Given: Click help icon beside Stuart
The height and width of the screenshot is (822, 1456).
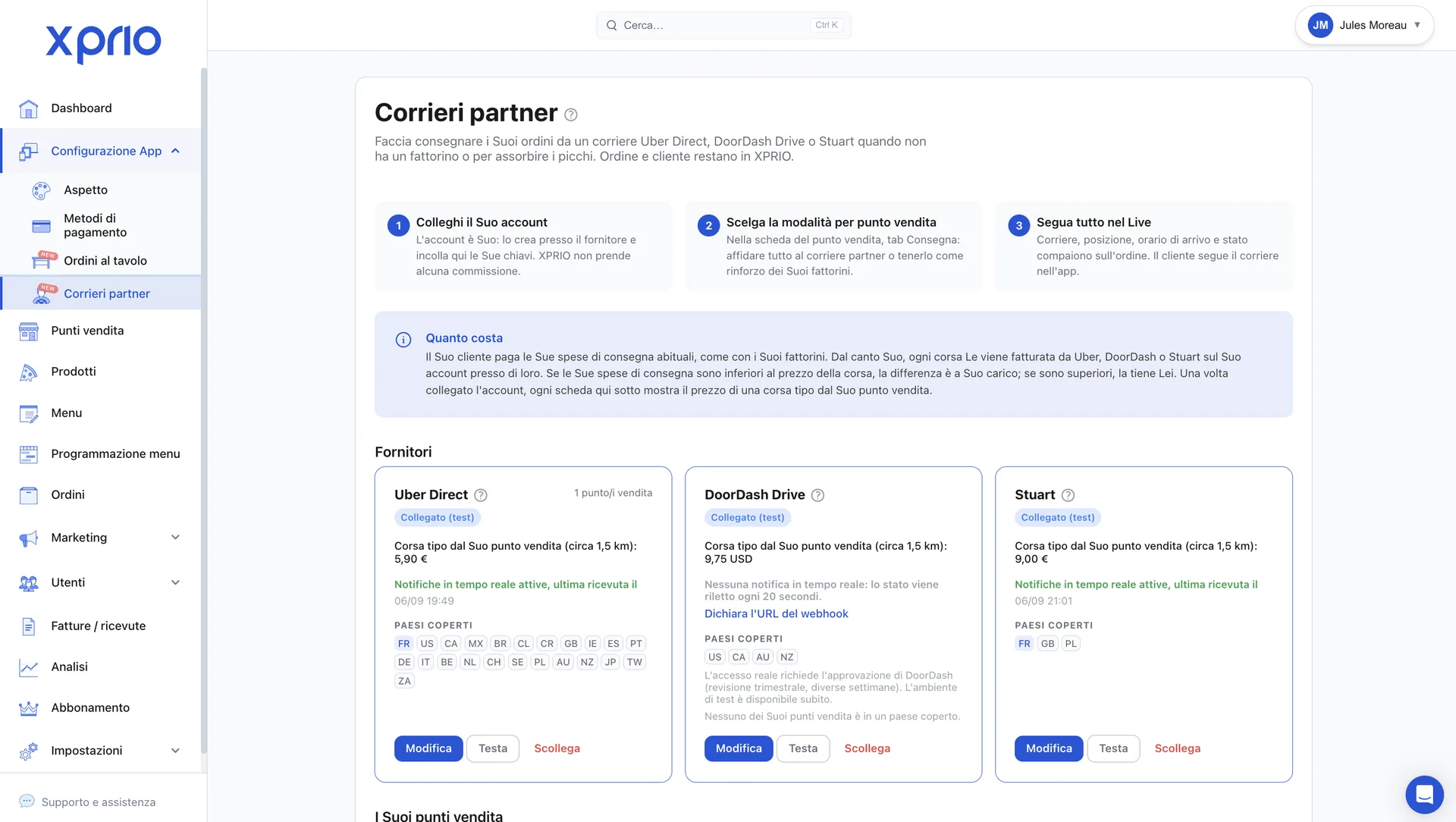Looking at the screenshot, I should tap(1068, 495).
